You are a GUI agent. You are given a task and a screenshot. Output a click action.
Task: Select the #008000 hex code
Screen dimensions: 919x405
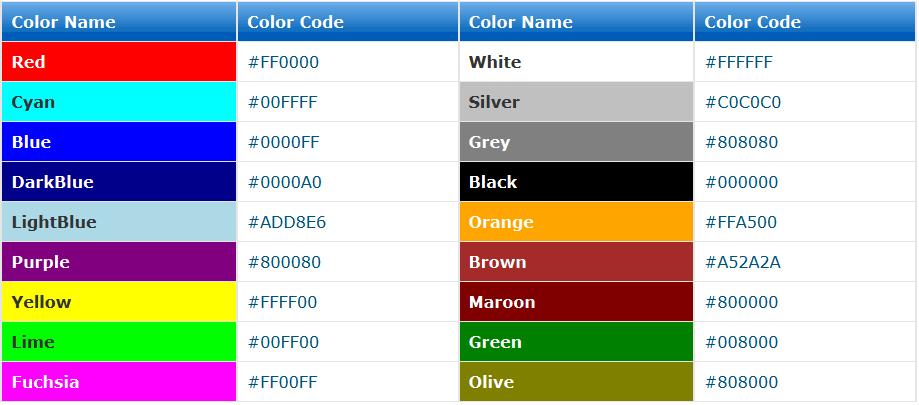pyautogui.click(x=741, y=342)
